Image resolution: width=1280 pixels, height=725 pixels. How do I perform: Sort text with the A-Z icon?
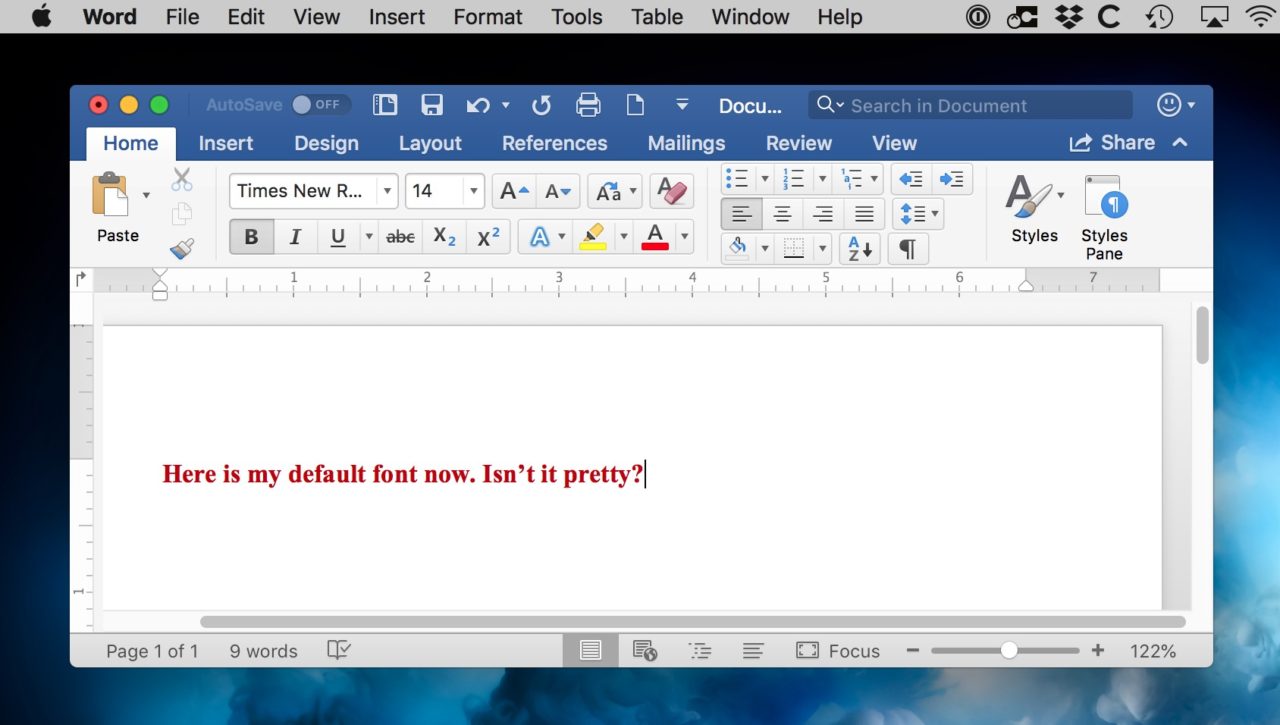(860, 248)
